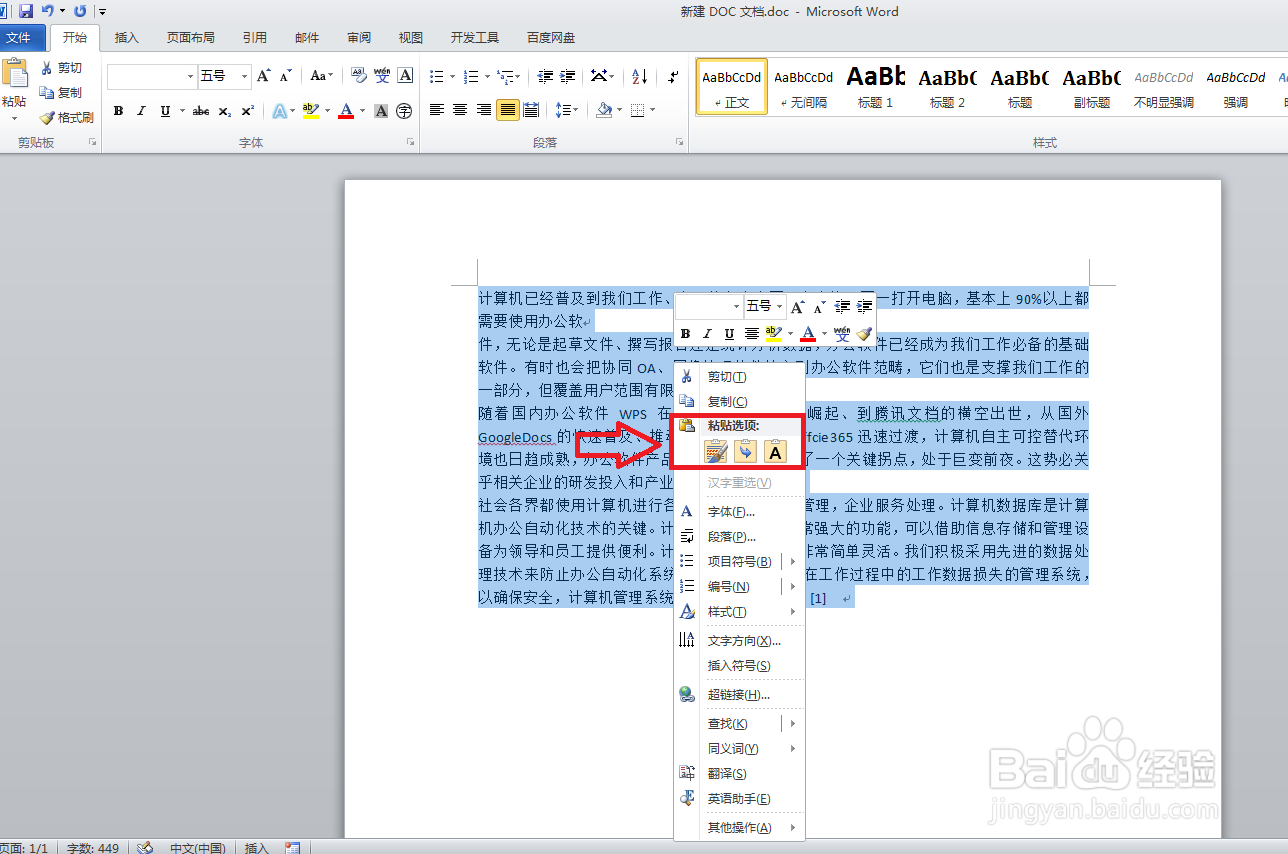Shrink font size in the ribbon
Screen dimensions: 1288x854
(x=285, y=76)
